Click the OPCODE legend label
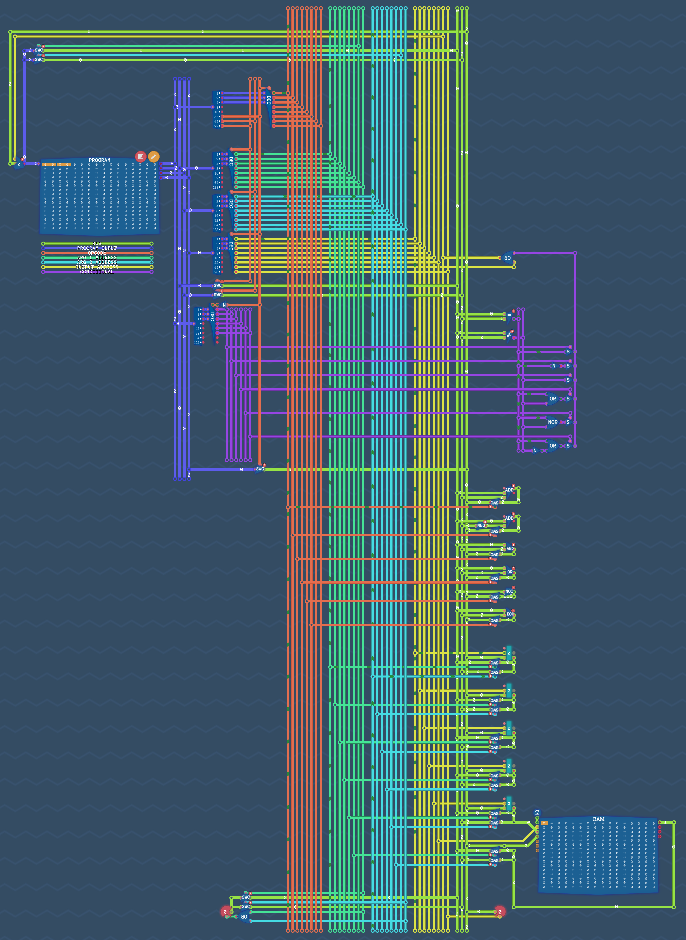This screenshot has height=940, width=686. pos(97,253)
